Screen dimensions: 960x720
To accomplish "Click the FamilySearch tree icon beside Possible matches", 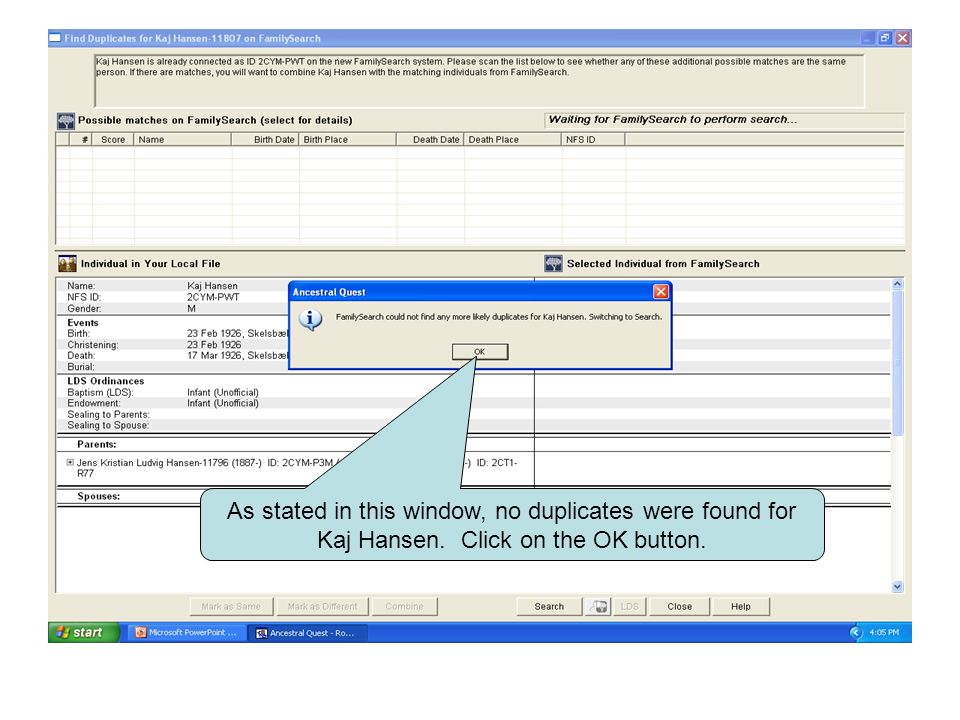I will point(66,121).
